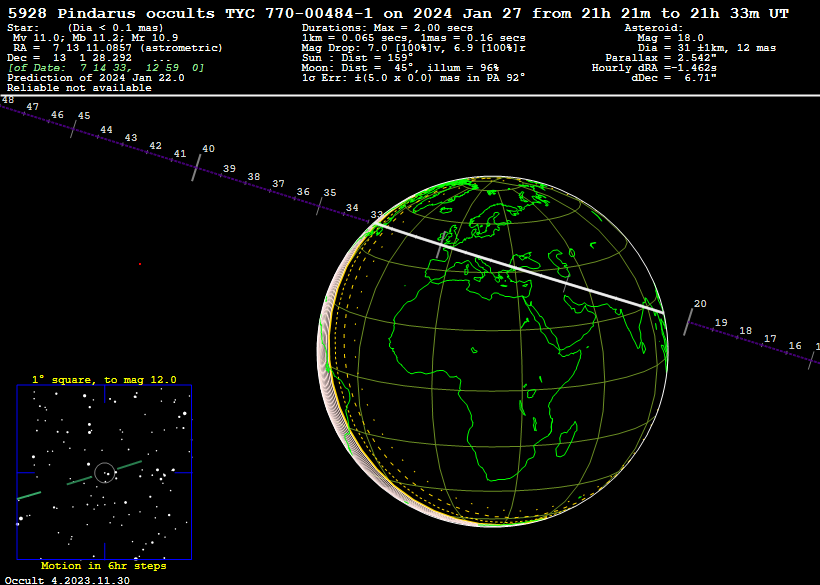
Task: Click 'Moon: Dist = 45°, illum = 96%' line
Action: point(400,68)
